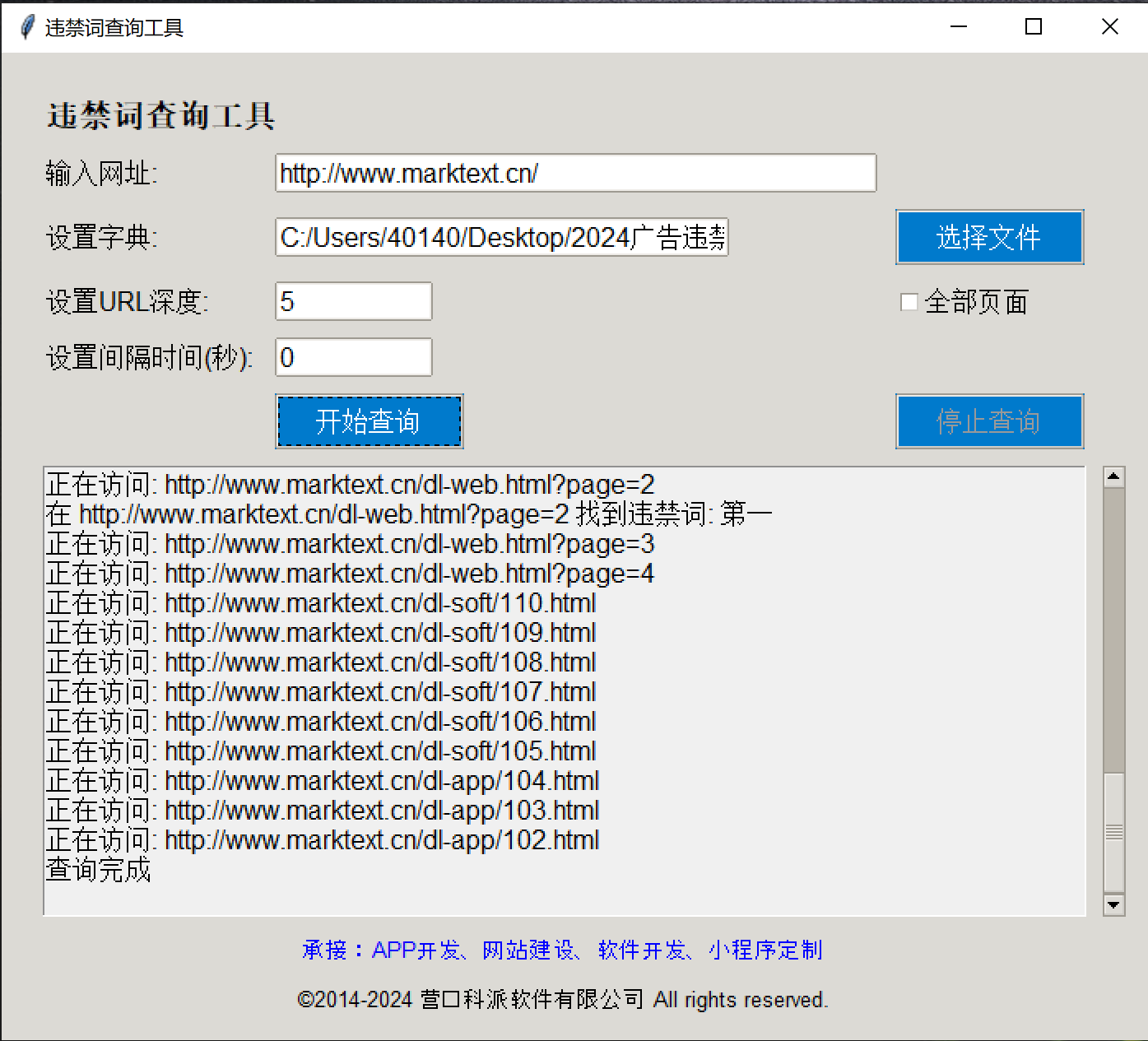Select the URL depth field showing 5
Image resolution: width=1148 pixels, height=1041 pixels.
(x=353, y=301)
